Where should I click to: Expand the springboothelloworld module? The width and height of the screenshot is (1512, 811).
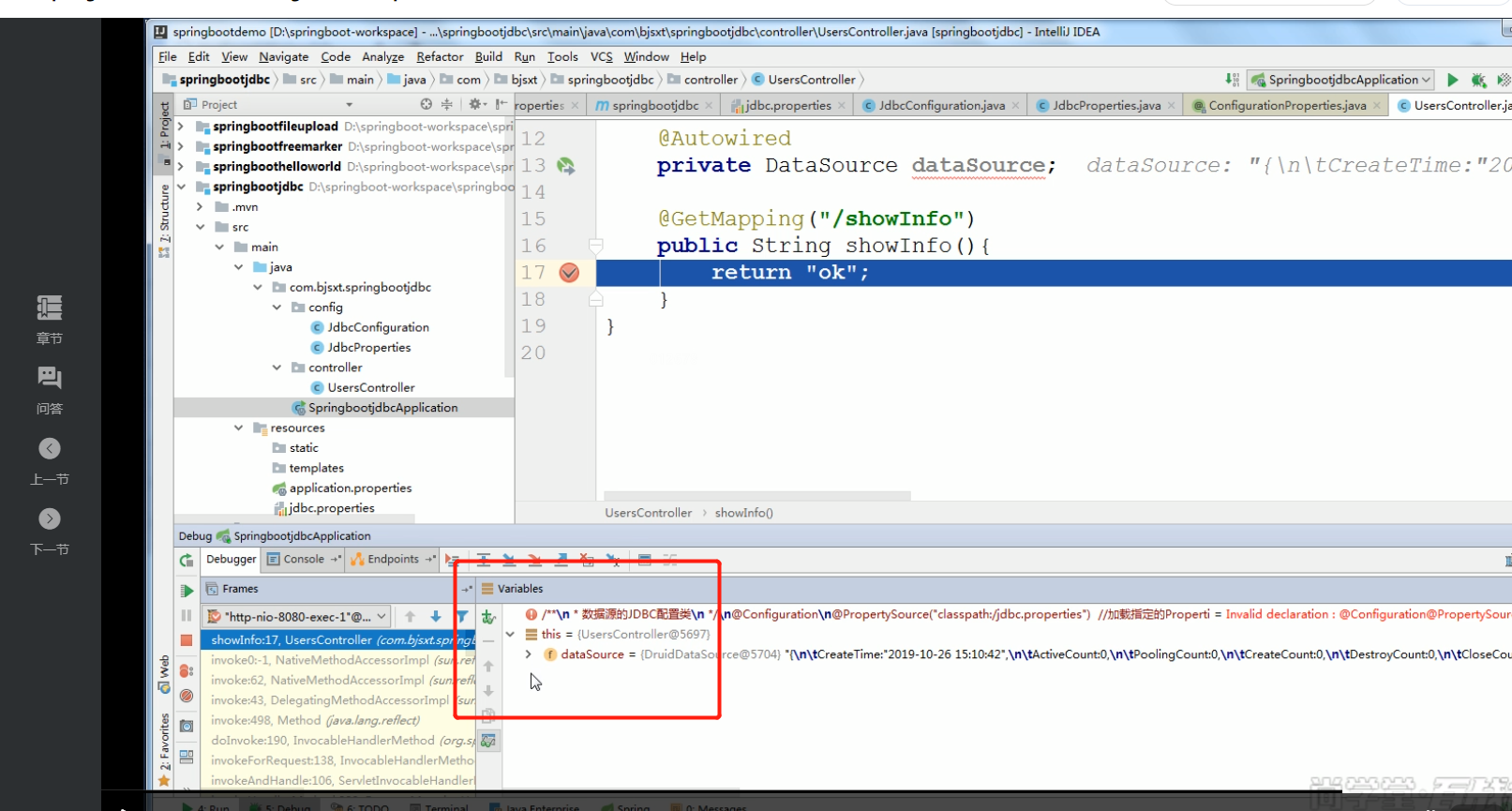180,166
